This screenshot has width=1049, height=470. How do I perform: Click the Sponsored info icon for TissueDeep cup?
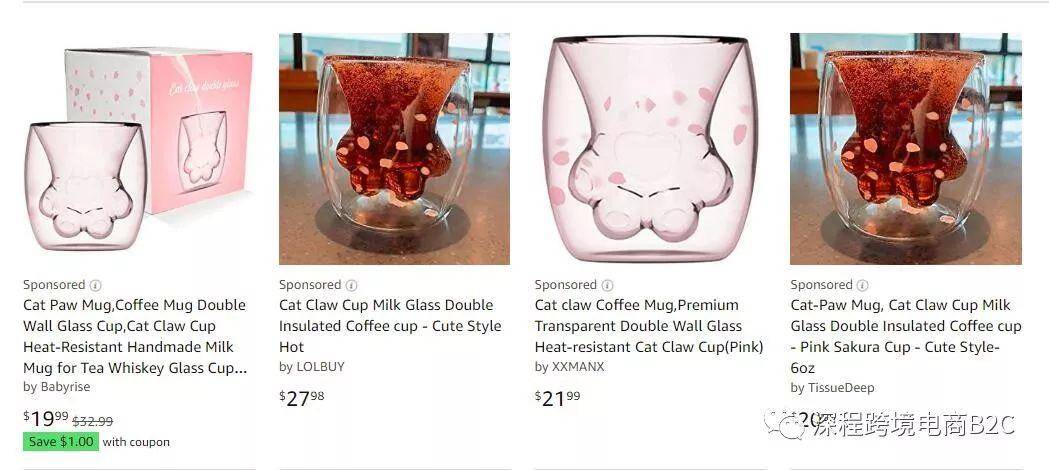[862, 285]
